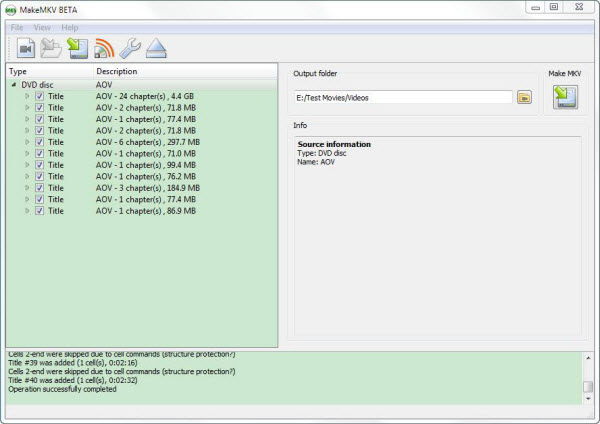Open the Help menu

point(70,27)
